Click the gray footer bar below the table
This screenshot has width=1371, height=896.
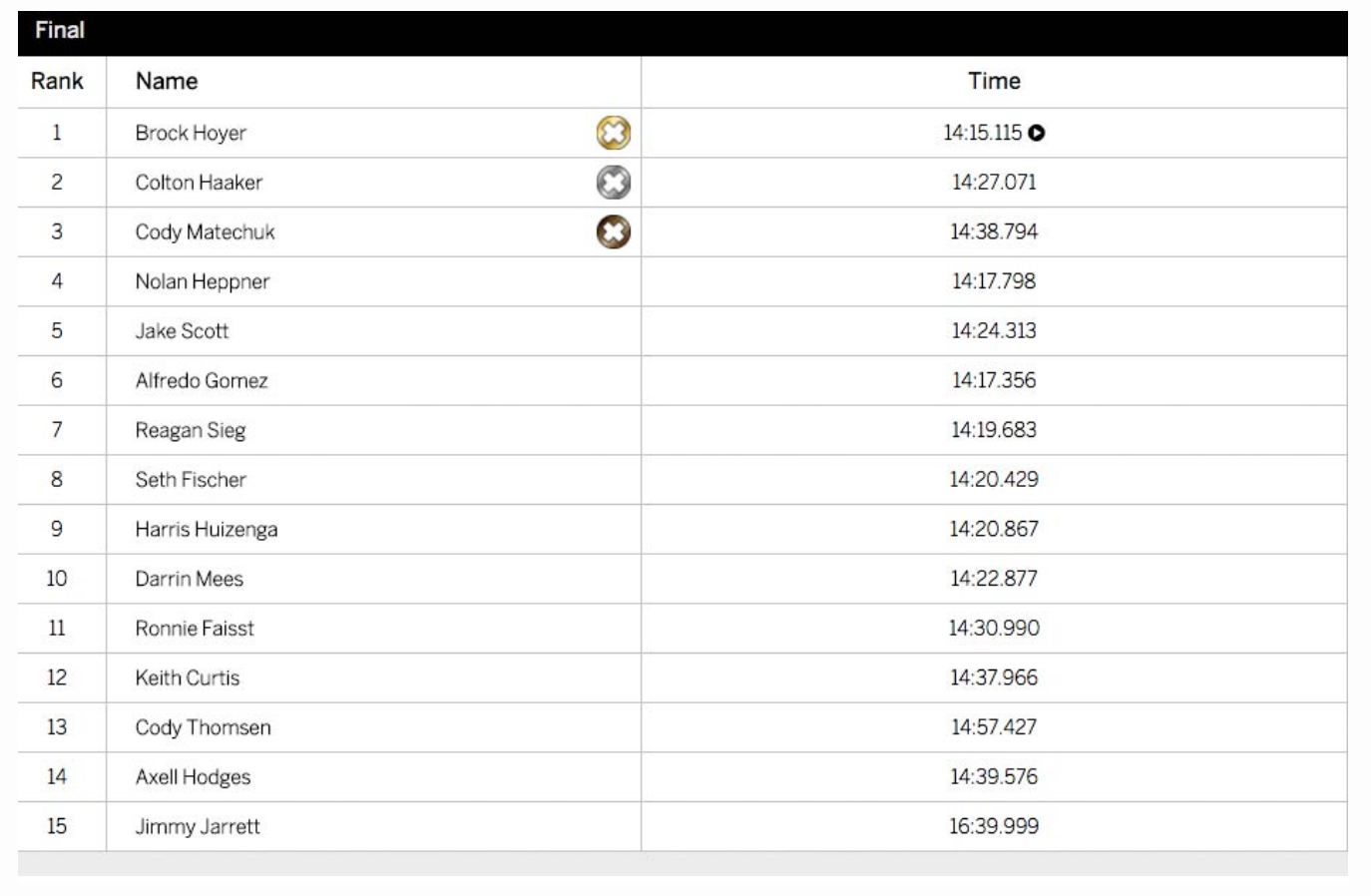pos(683,864)
